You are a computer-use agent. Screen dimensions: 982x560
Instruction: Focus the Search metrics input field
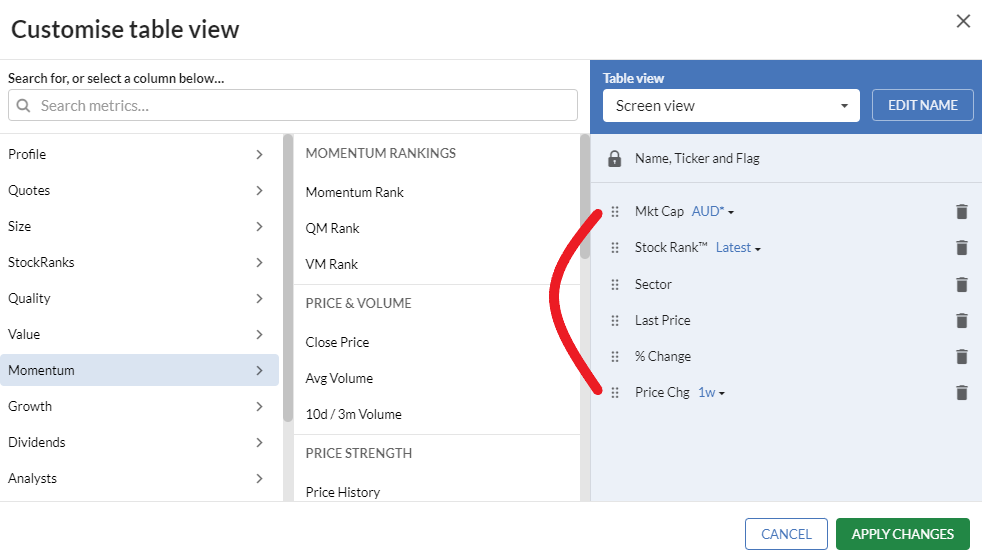pos(292,105)
